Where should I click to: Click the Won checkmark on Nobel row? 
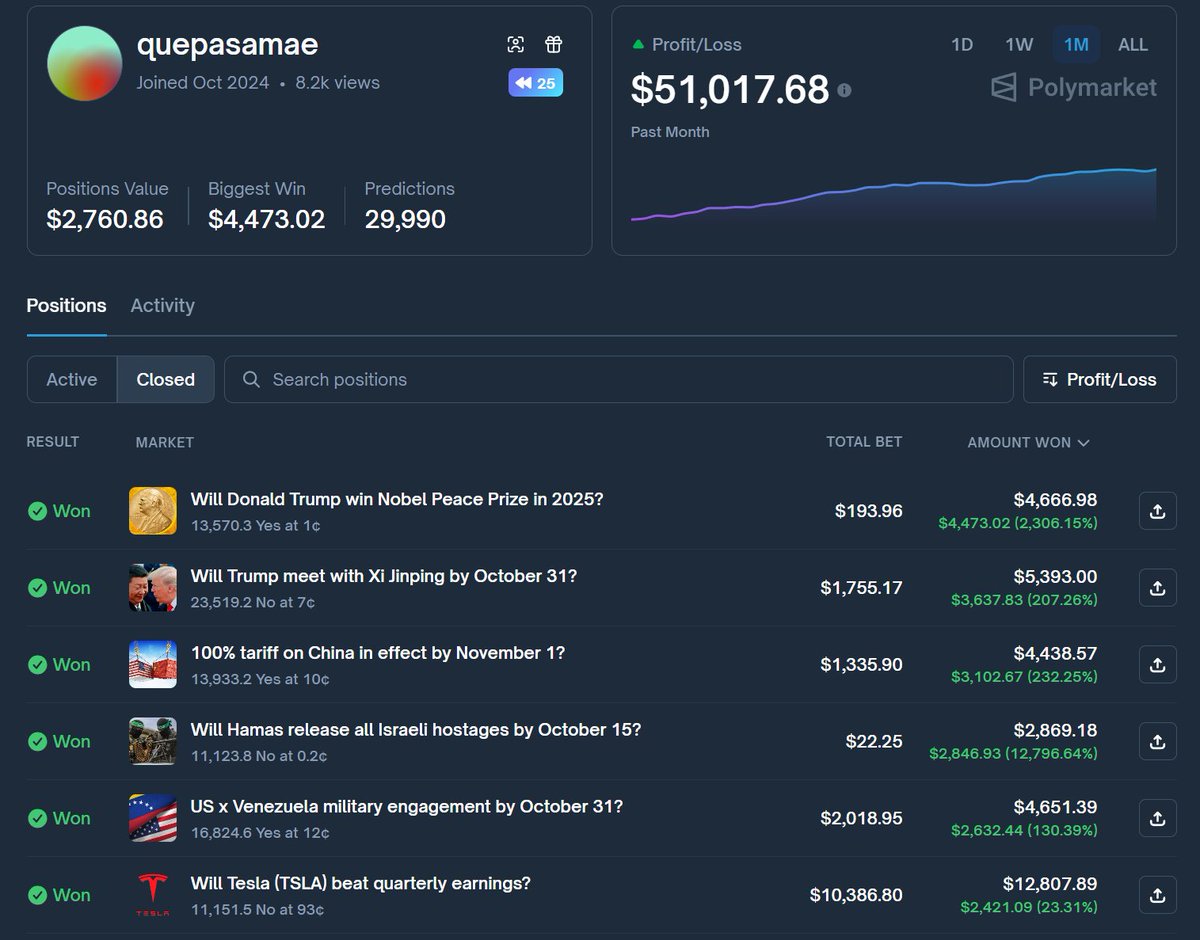[x=37, y=511]
